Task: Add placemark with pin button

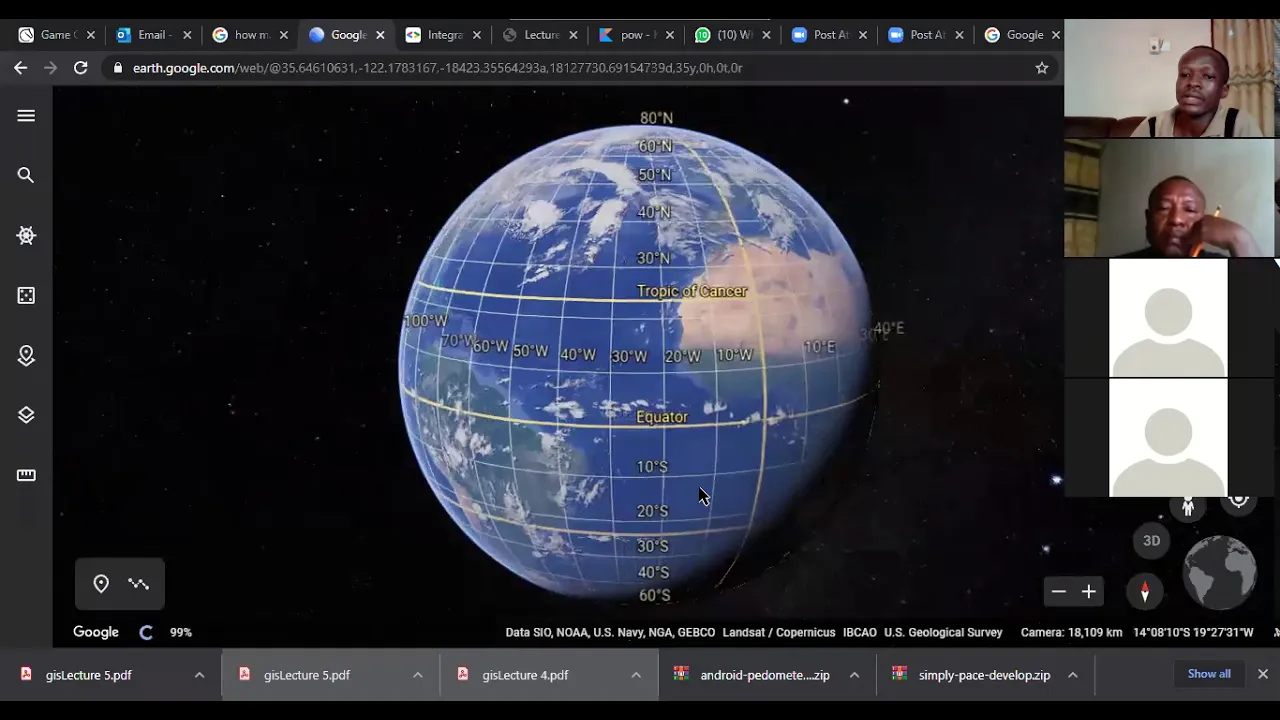Action: point(101,584)
